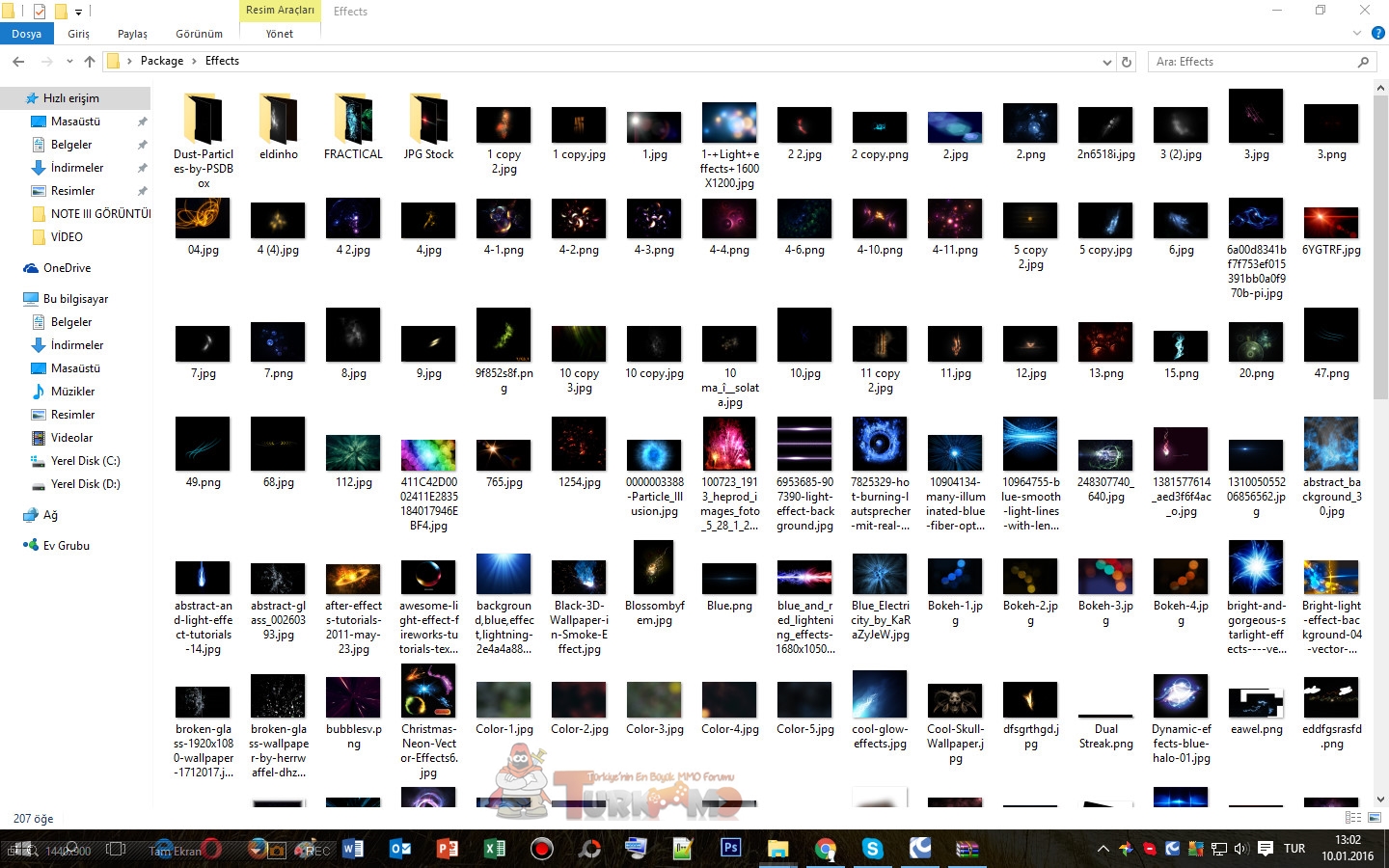Expand the ribbon with the chevron
Viewport: 1389px width, 868px height.
point(1356,34)
